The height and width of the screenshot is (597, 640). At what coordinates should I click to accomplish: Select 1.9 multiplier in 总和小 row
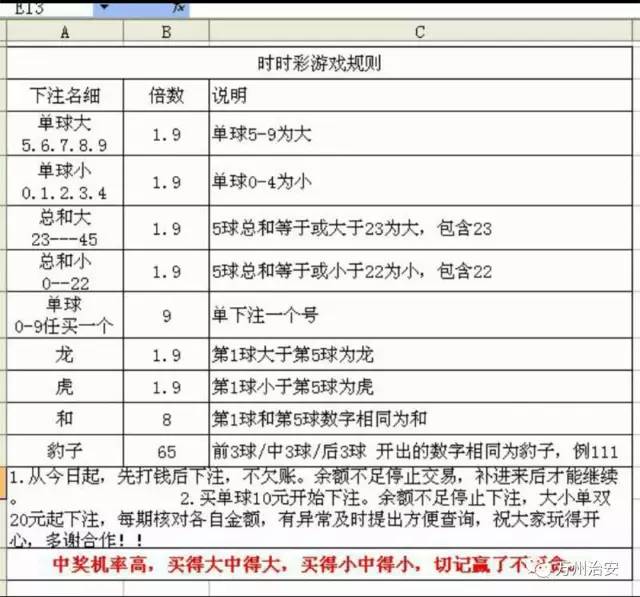point(166,271)
